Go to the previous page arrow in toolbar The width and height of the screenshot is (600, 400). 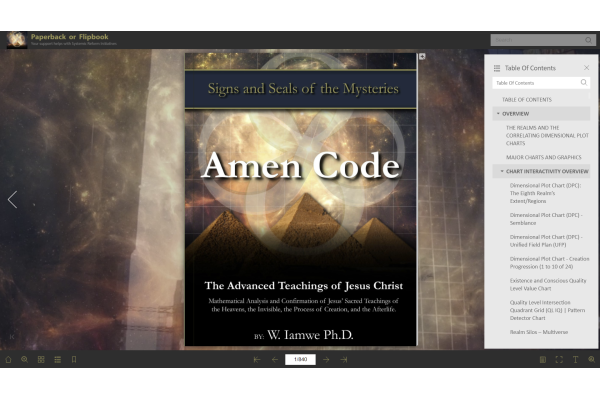pos(275,359)
